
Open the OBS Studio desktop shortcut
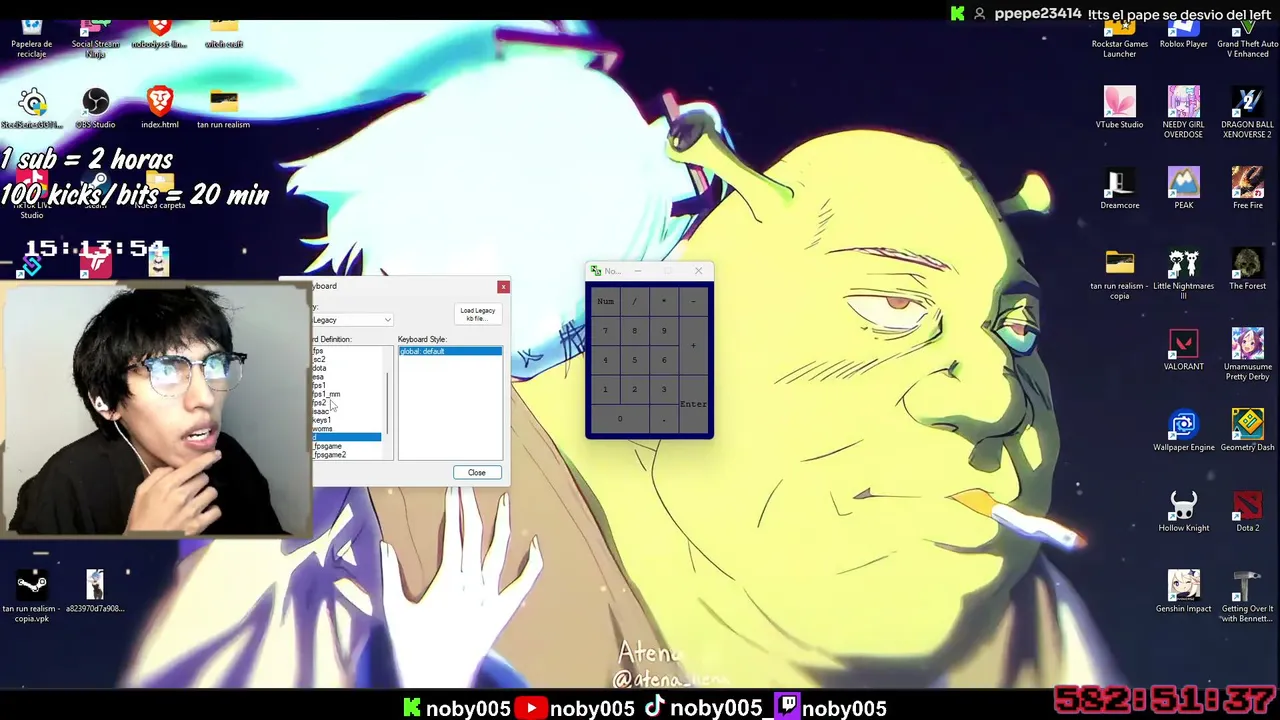[95, 108]
